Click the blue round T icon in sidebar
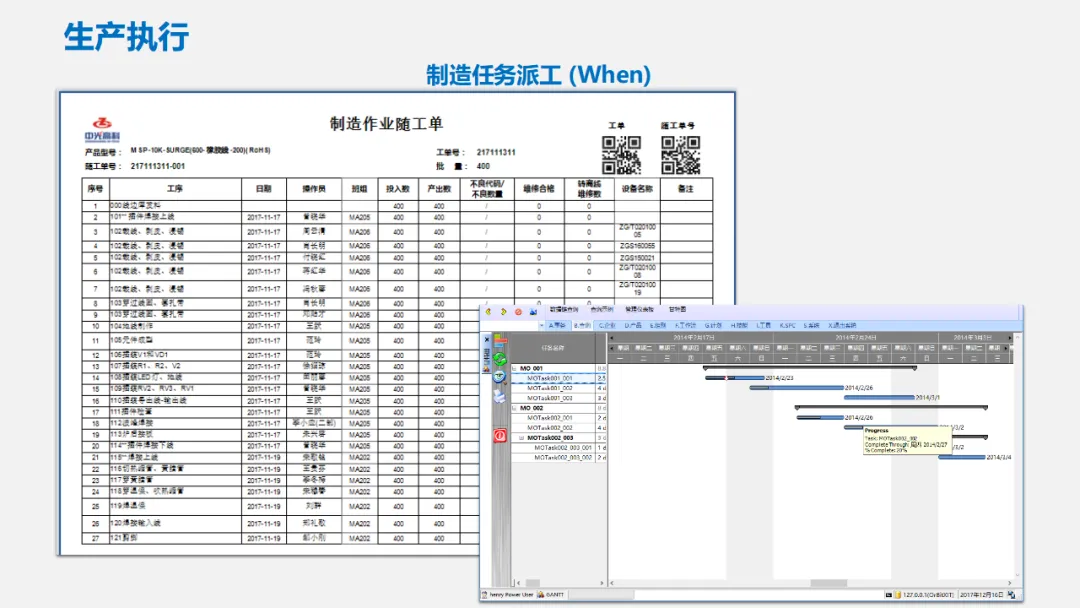 pos(499,377)
